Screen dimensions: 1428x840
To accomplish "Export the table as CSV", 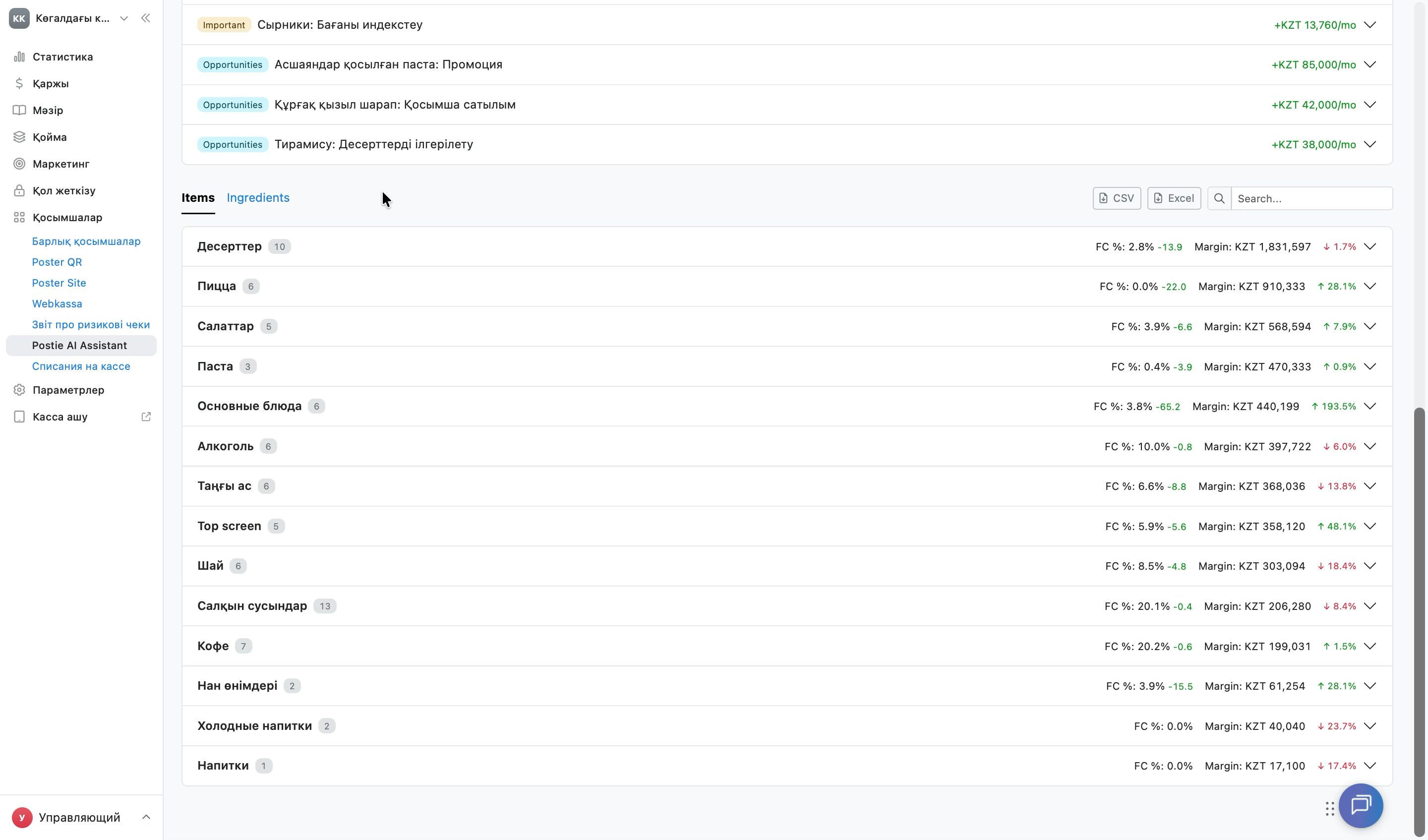I will click(1116, 198).
